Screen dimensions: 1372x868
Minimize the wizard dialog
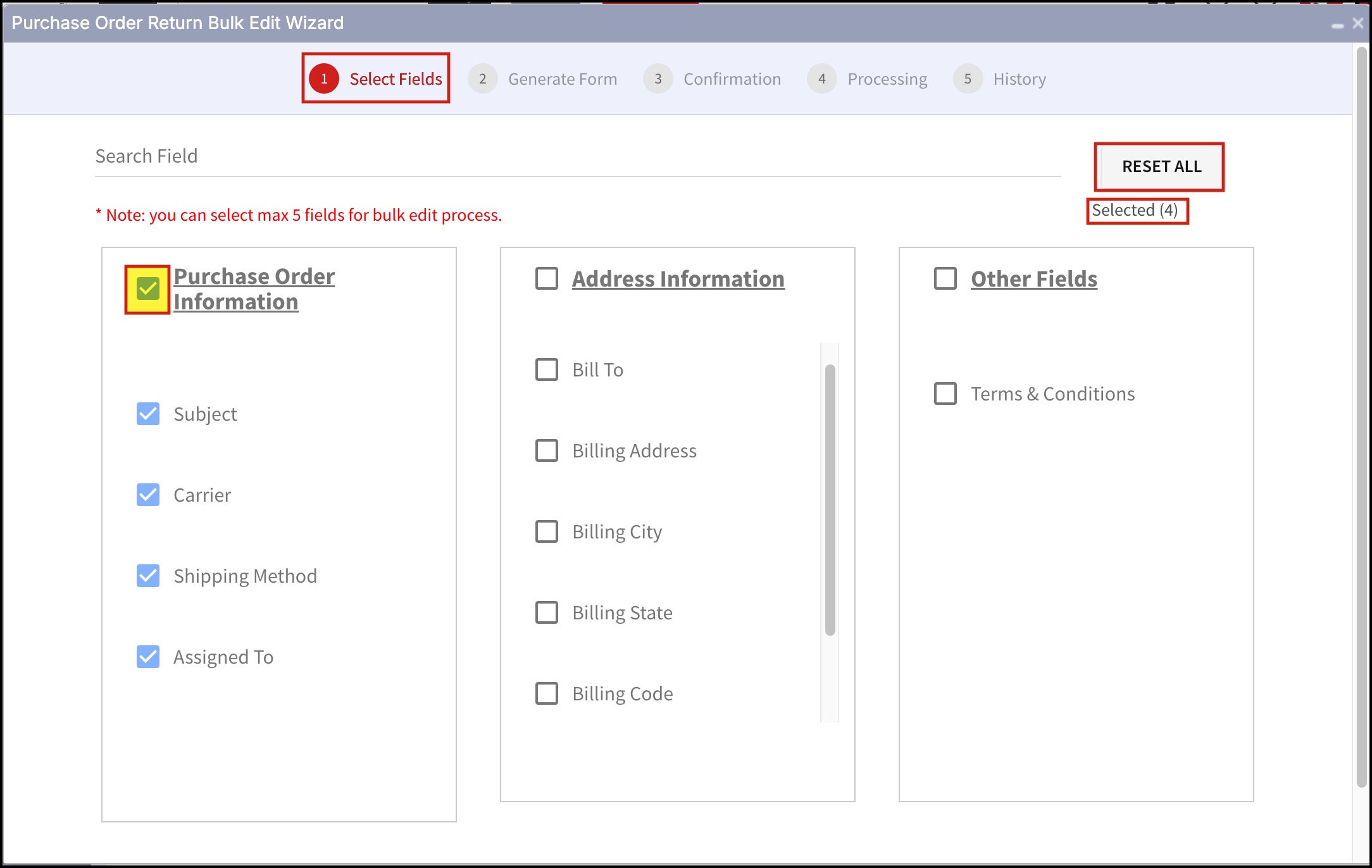click(1337, 25)
